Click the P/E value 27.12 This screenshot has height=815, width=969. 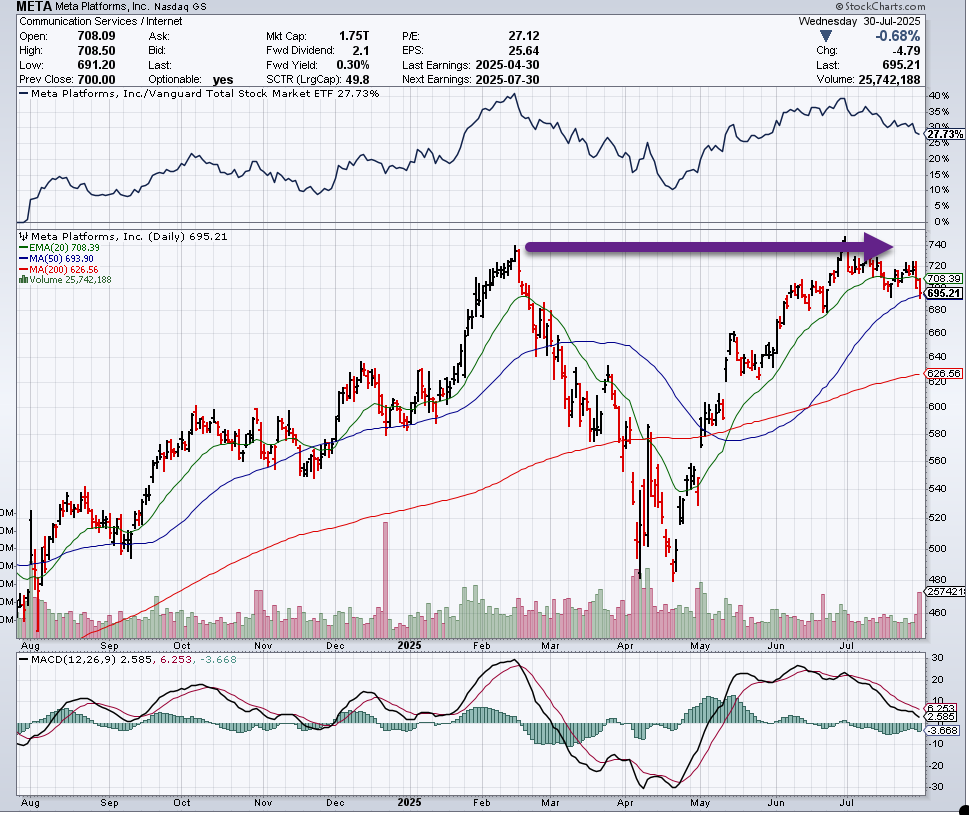click(x=523, y=36)
